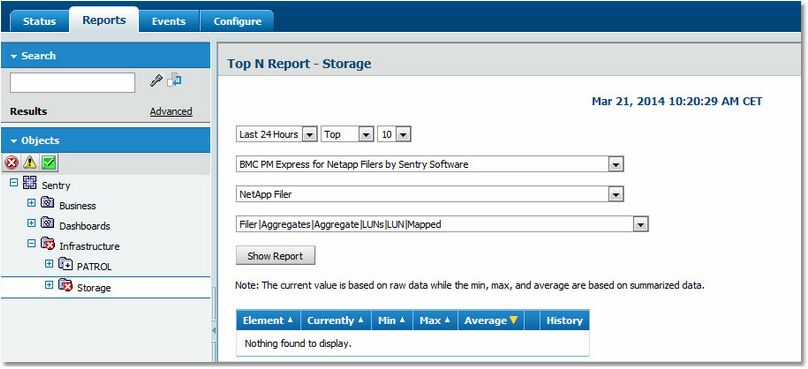Sort by Element column
808x369 pixels.
(x=268, y=320)
